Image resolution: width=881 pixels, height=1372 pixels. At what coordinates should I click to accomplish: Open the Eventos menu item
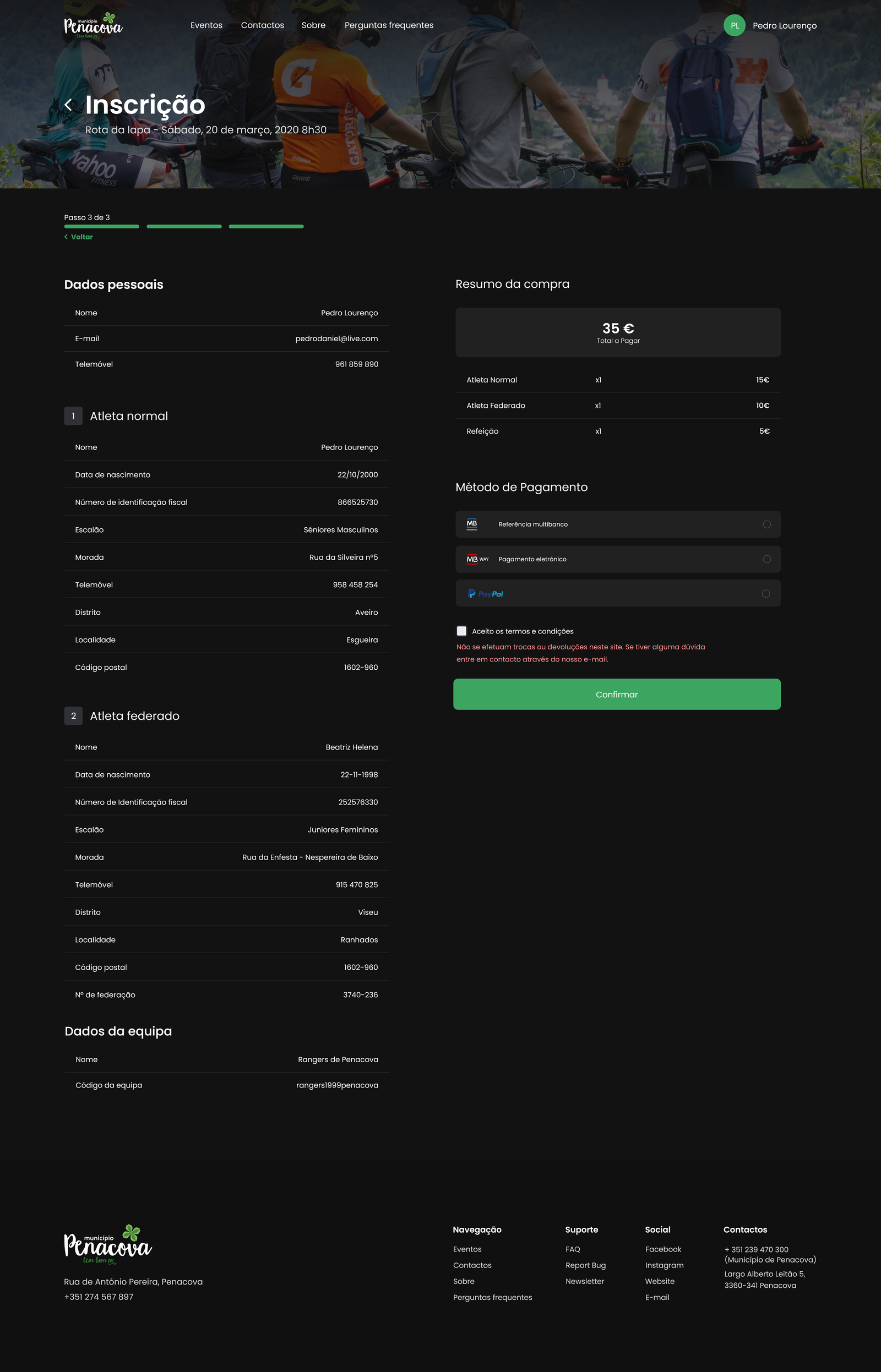coord(206,26)
